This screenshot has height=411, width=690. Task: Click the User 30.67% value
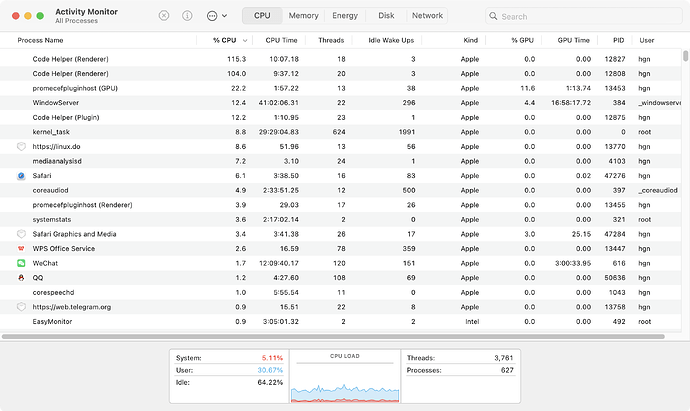click(x=270, y=370)
